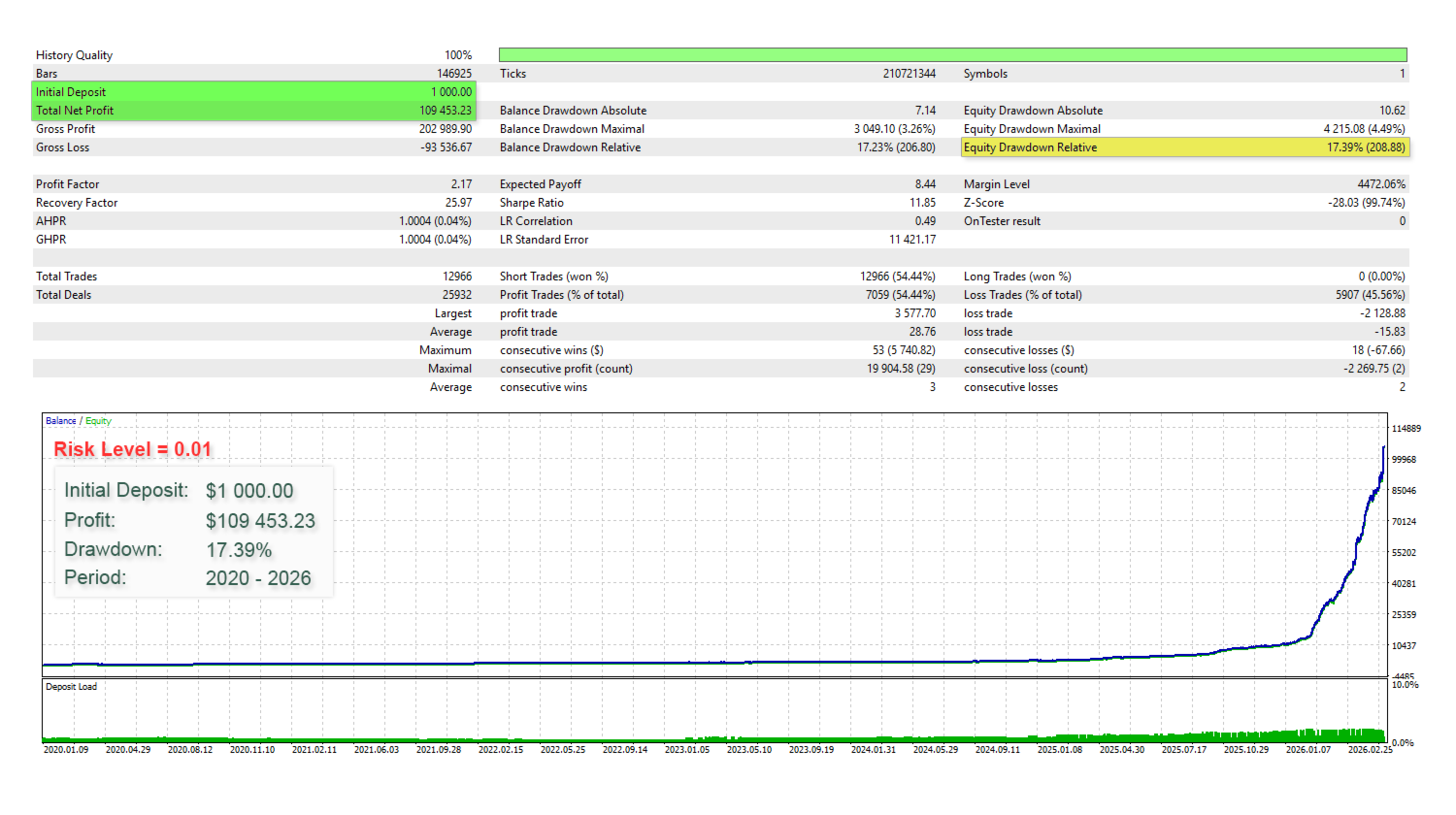Select the Balance Drawdown Maximal label

click(572, 129)
